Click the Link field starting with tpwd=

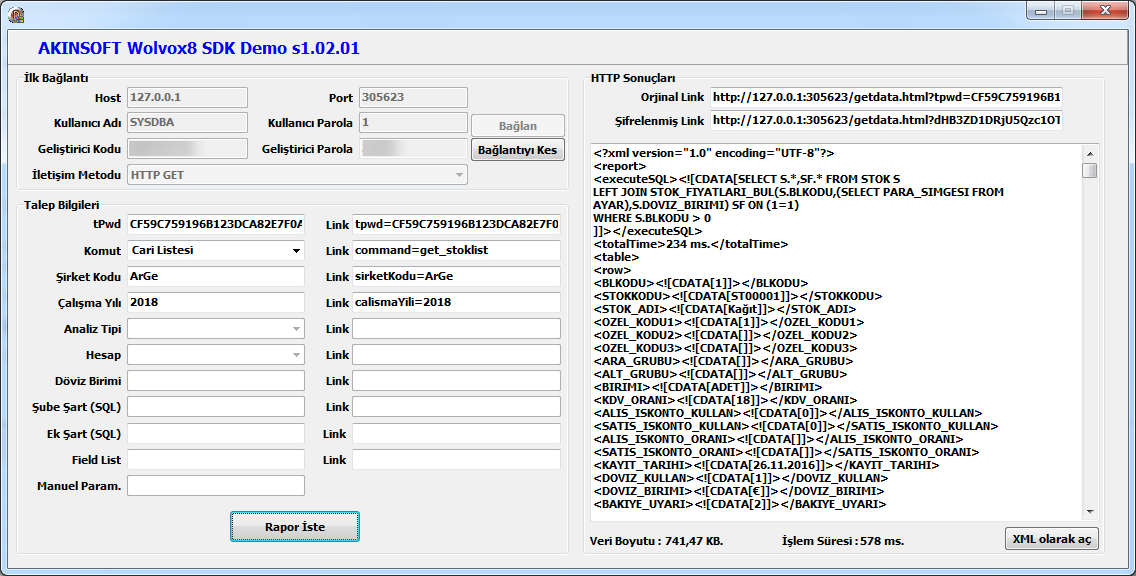pyautogui.click(x=456, y=225)
